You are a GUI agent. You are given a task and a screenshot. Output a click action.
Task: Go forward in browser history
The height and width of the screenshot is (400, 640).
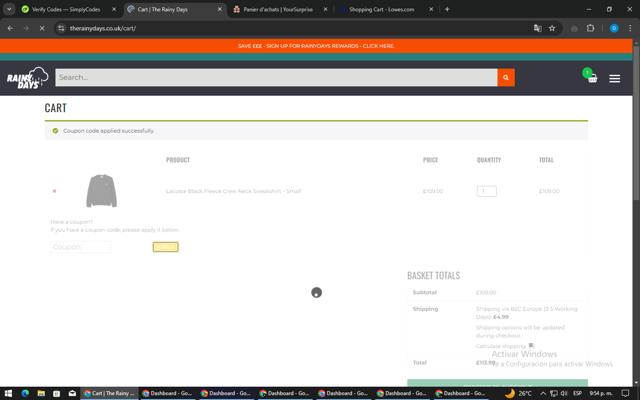tap(26, 28)
